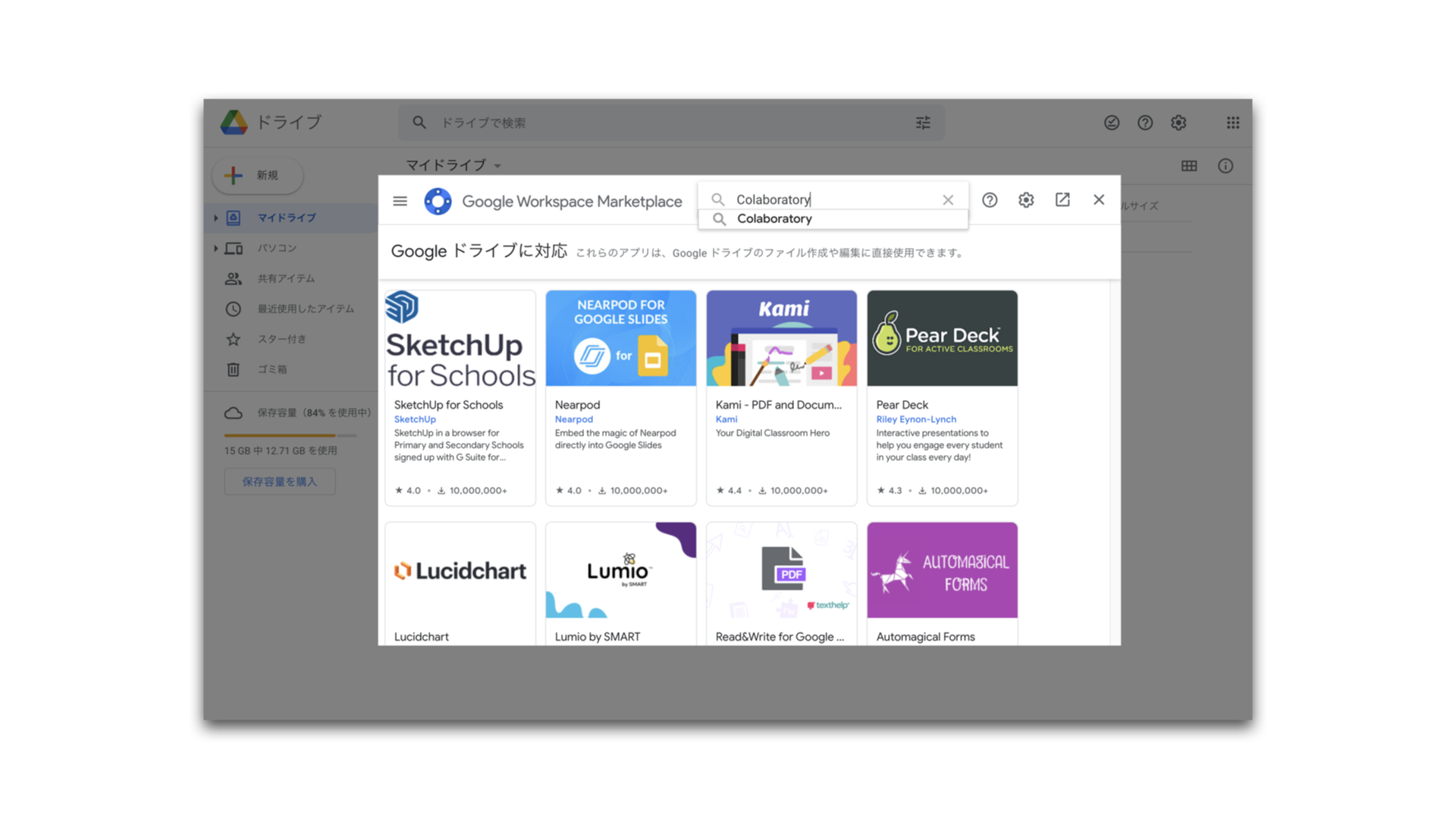This screenshot has height=819, width=1456.
Task: Open the Kami app card image
Action: [x=782, y=338]
